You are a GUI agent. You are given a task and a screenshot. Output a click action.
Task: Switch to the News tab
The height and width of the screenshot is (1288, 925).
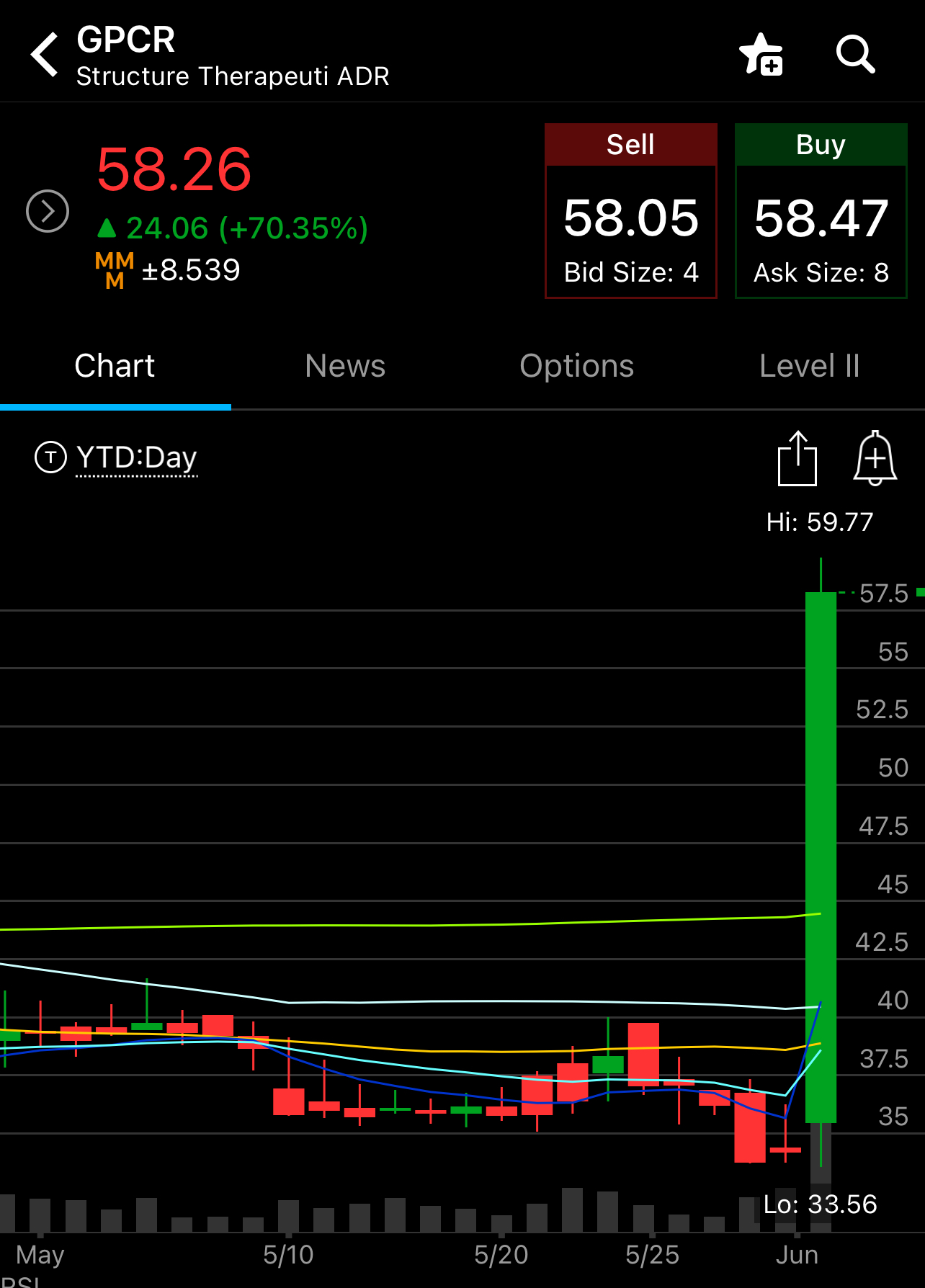click(x=345, y=366)
